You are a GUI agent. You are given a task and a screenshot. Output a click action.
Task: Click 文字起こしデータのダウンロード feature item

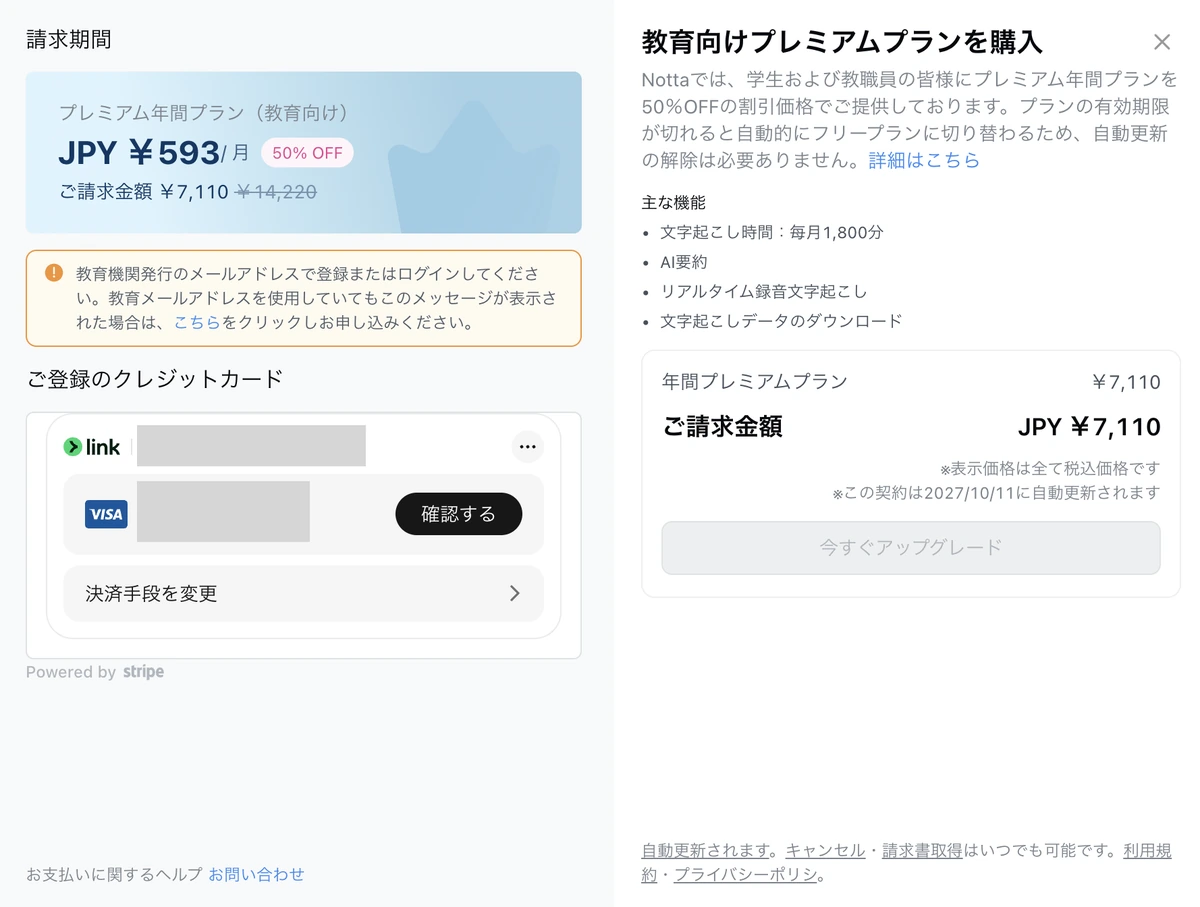point(781,321)
